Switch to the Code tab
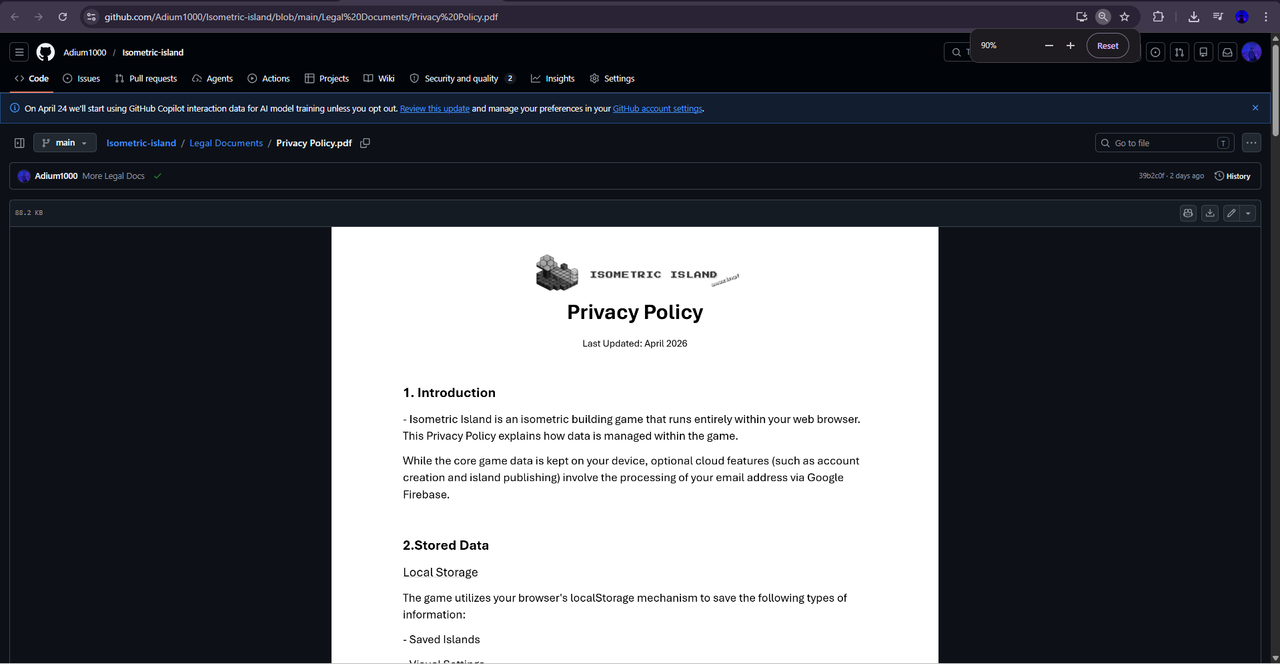The image size is (1280, 664). pyautogui.click(x=31, y=78)
